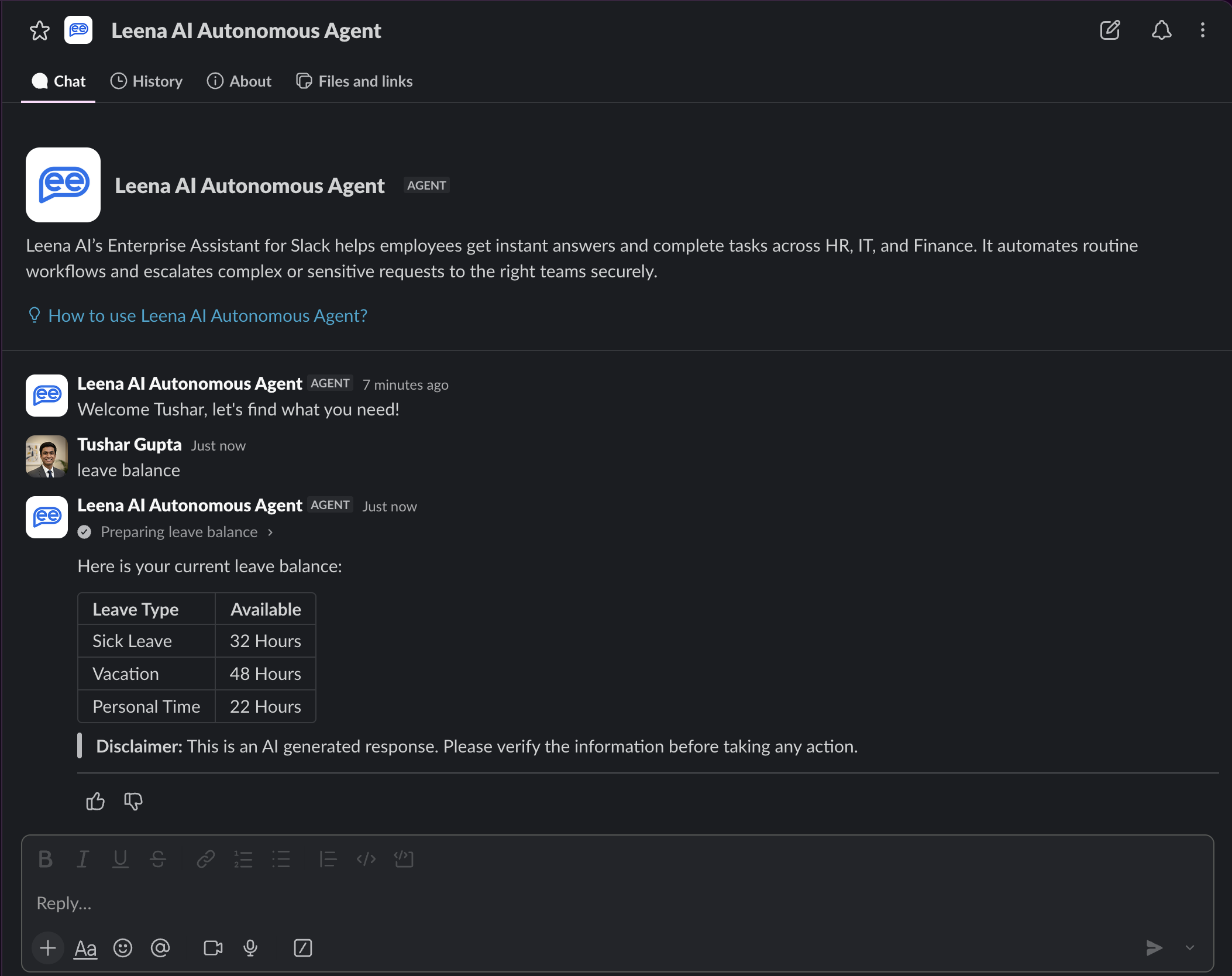Viewport: 1232px width, 976px height.
Task: Open the plus attachments menu
Action: (48, 948)
